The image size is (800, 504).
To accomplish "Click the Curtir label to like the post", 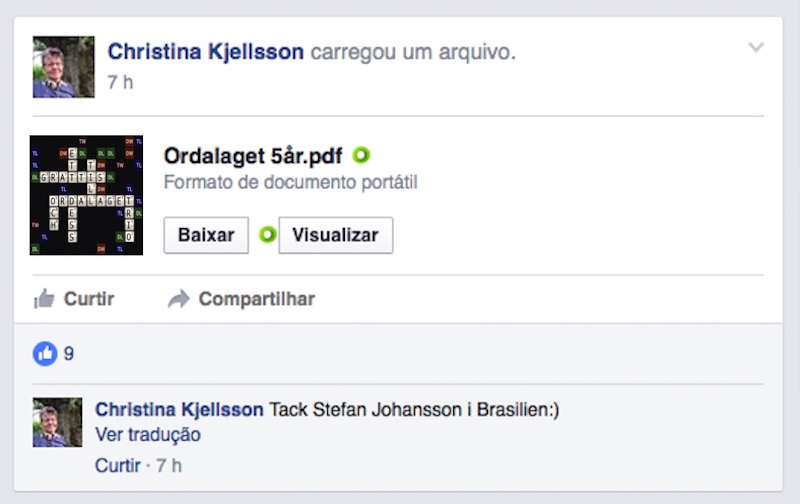I will pos(89,298).
